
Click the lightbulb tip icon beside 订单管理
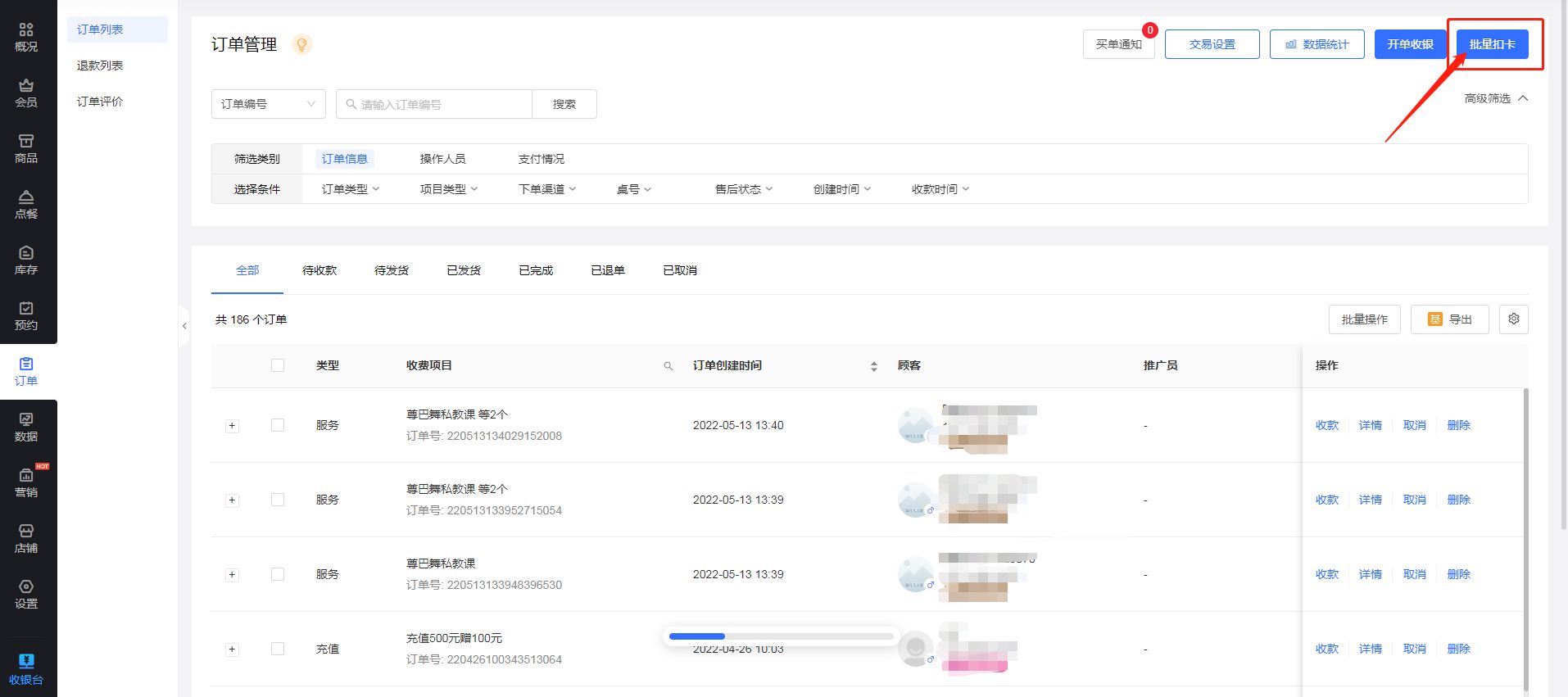[x=301, y=44]
